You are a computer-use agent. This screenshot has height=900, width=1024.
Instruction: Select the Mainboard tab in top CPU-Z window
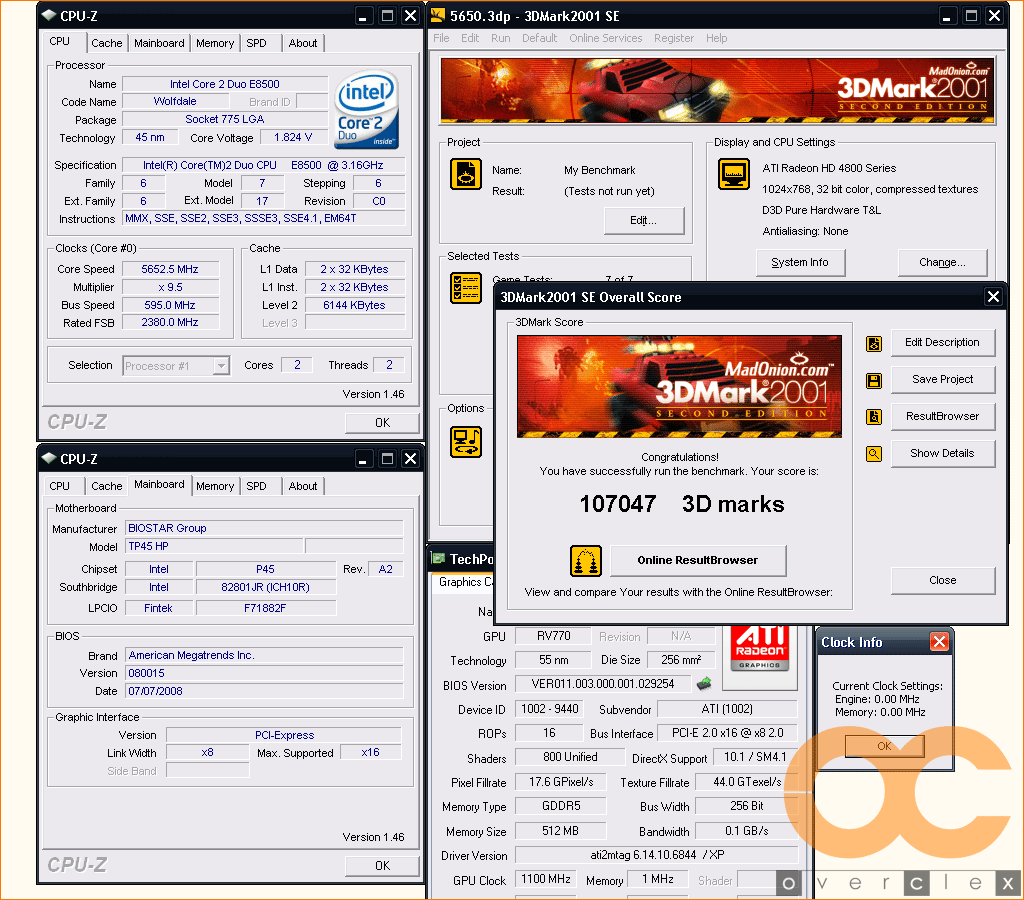point(159,43)
